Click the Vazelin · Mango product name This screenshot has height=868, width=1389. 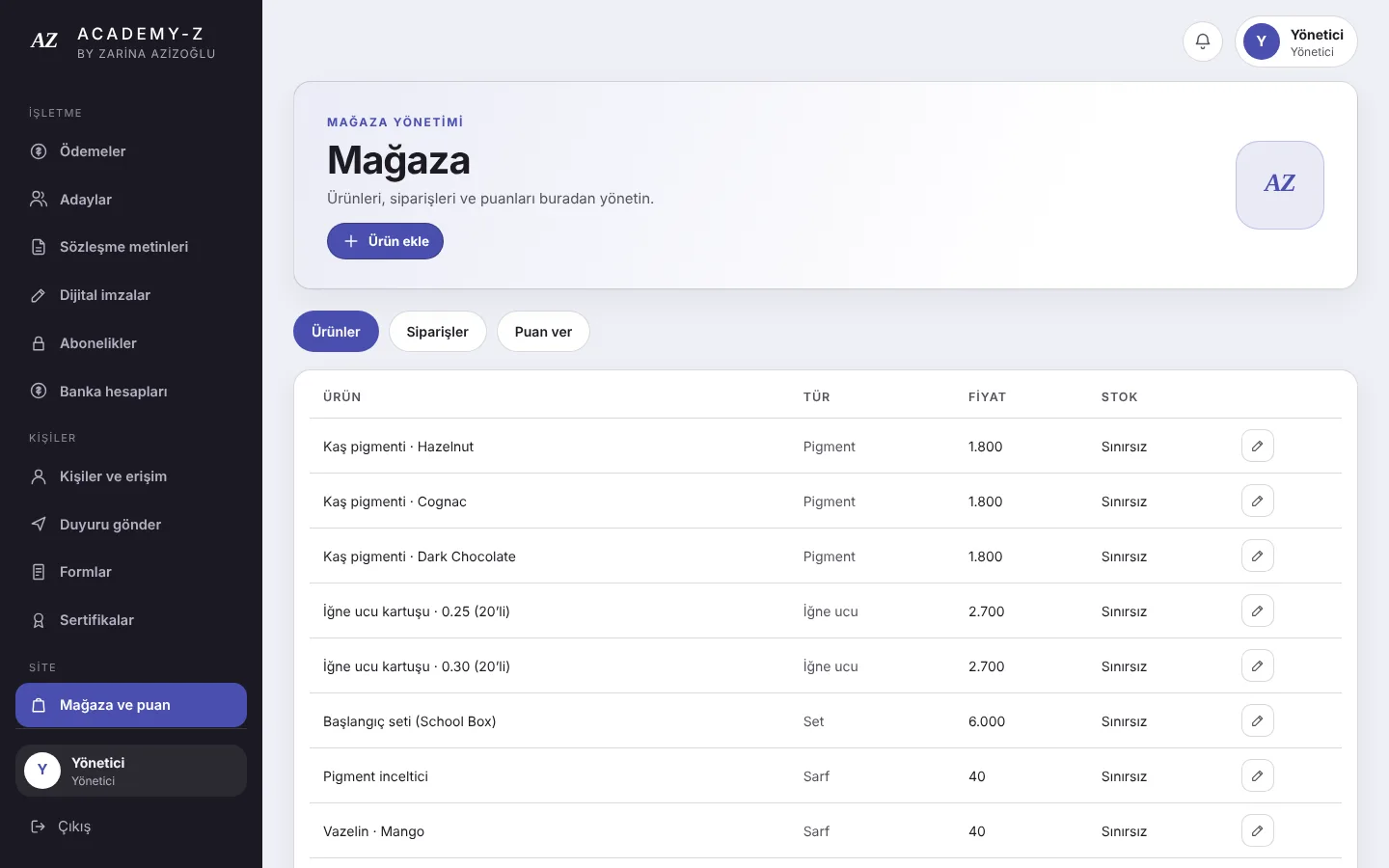[373, 831]
